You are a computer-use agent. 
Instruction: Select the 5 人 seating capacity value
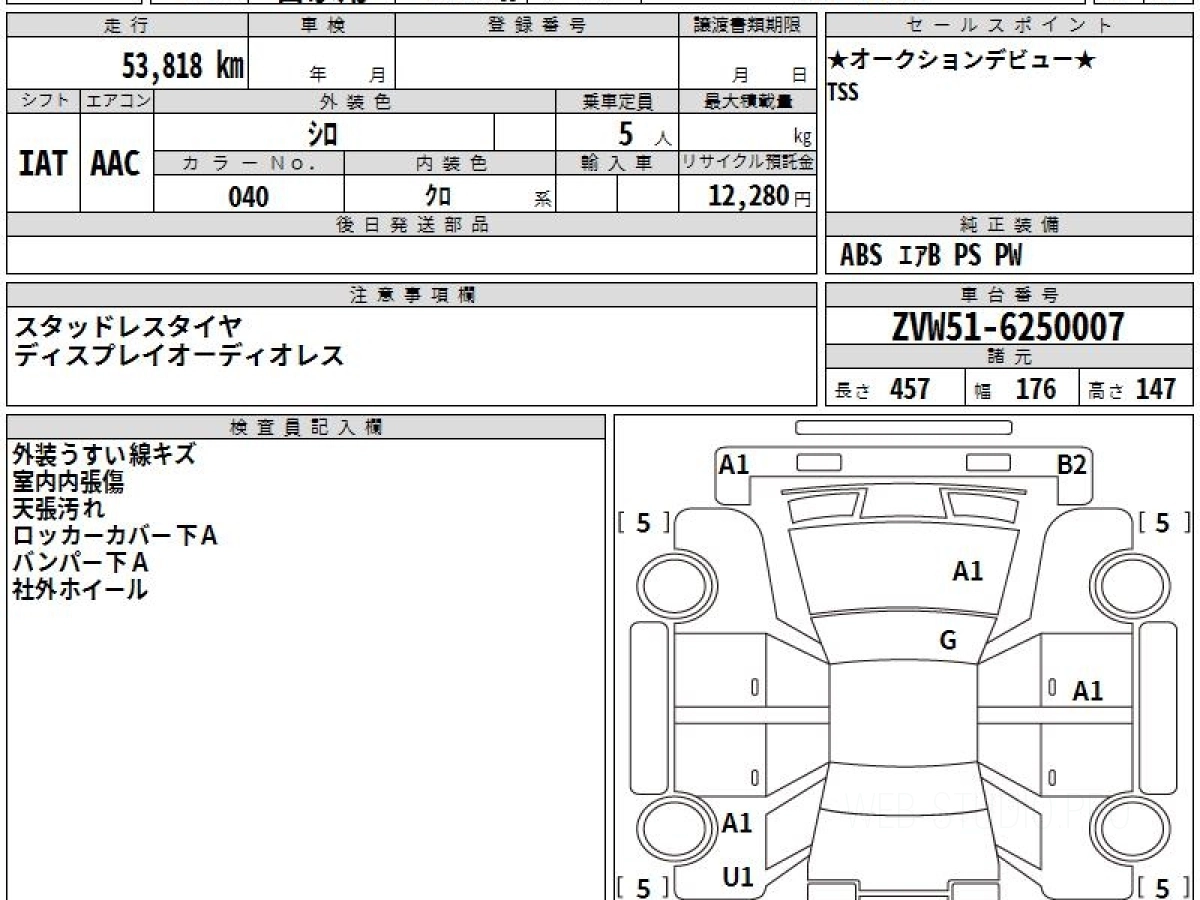[644, 133]
